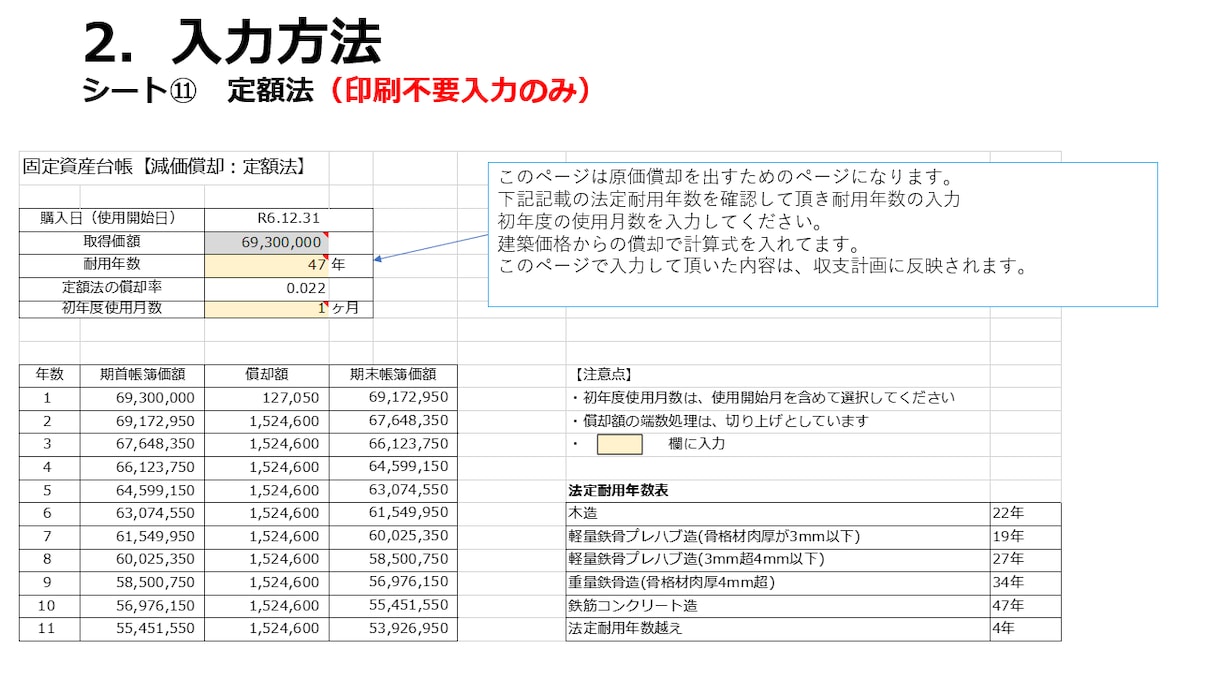Viewport: 1220px width, 679px height.
Task: Click the 購入日 value R6.12.31
Action: [x=267, y=219]
